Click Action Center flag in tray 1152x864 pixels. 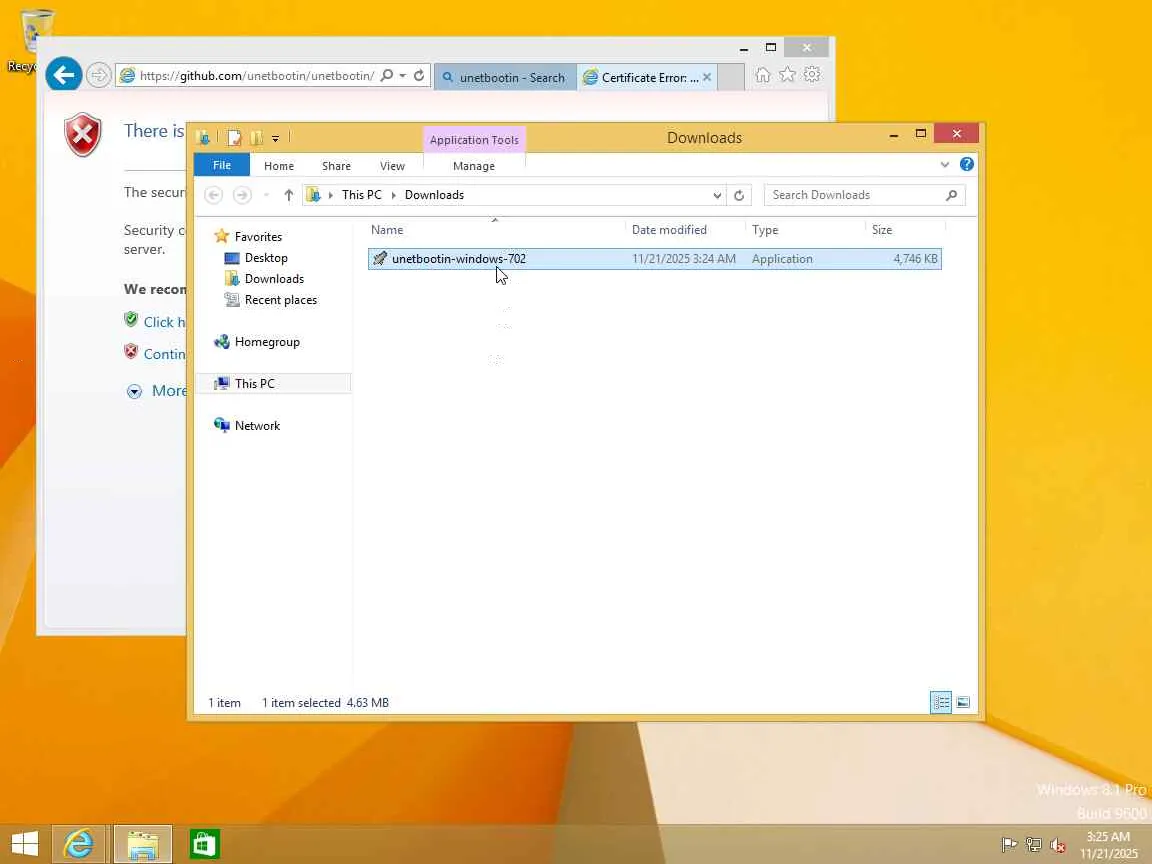[x=1009, y=845]
